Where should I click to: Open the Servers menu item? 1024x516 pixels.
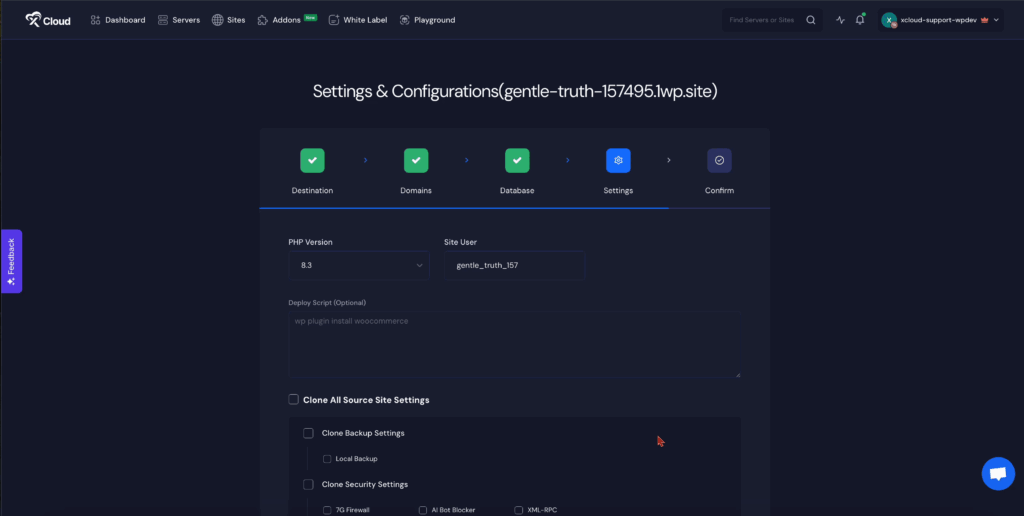tap(179, 20)
